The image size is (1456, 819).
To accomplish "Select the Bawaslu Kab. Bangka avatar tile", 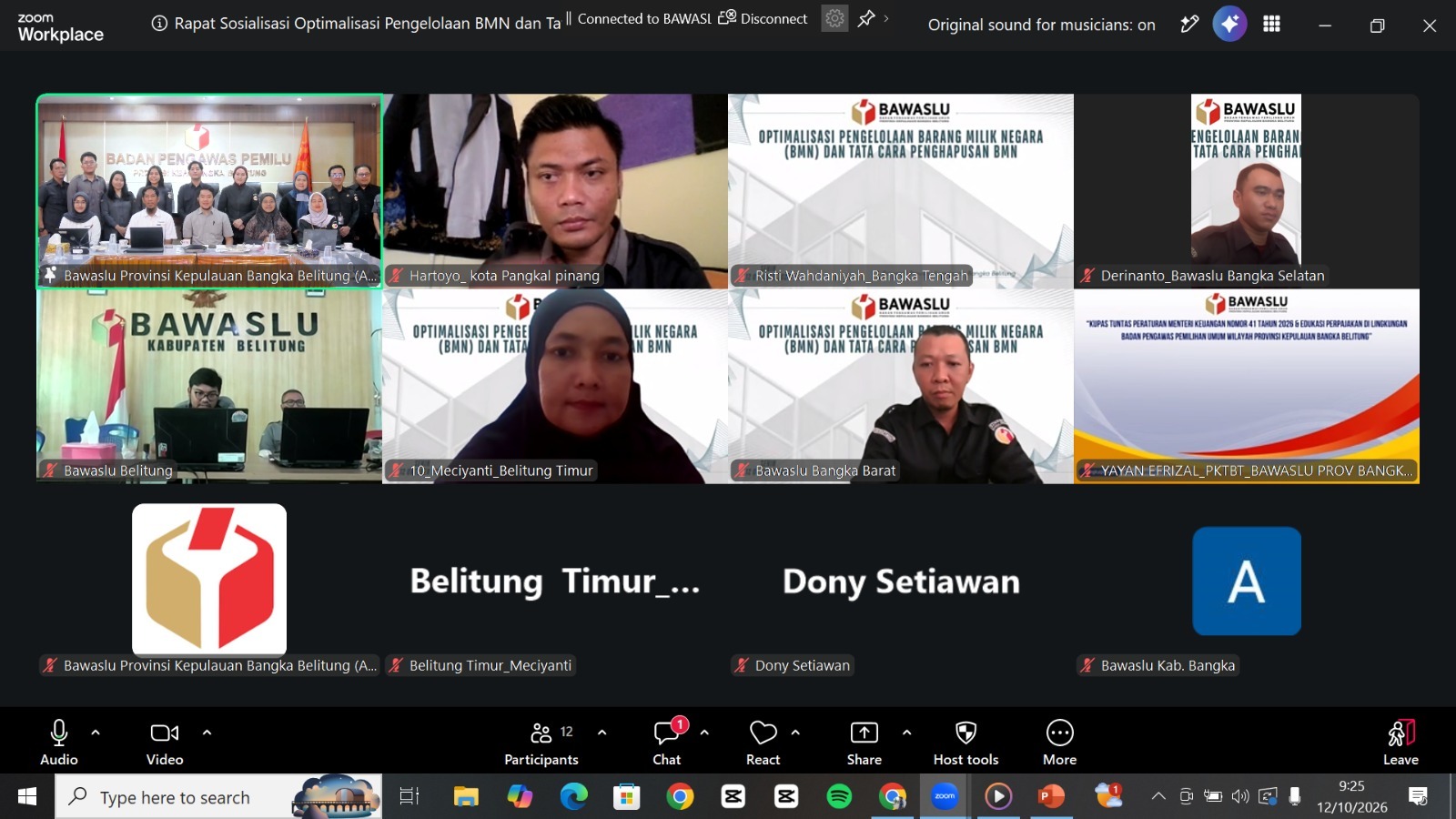I will point(1247,581).
